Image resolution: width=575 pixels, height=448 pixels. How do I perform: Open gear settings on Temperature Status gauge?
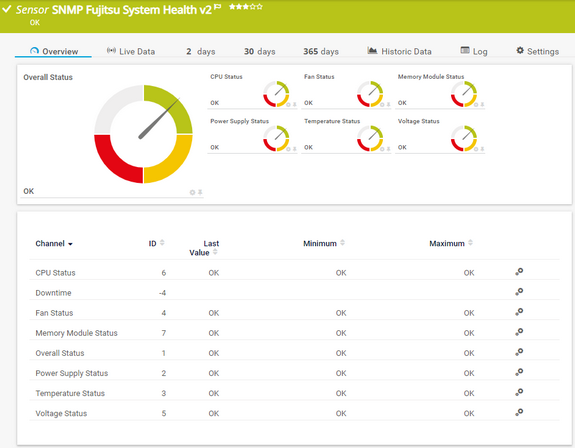pos(382,149)
